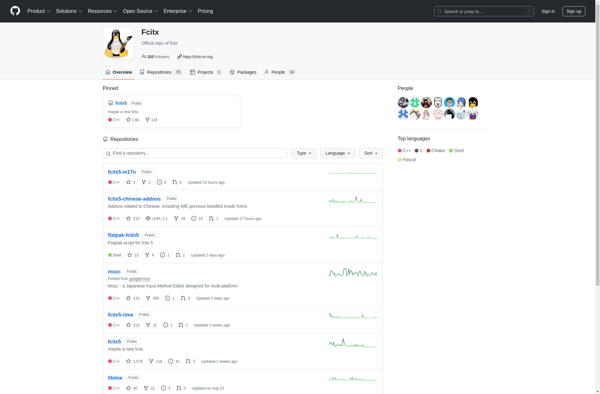Click the Search or jump to field

pyautogui.click(x=484, y=11)
